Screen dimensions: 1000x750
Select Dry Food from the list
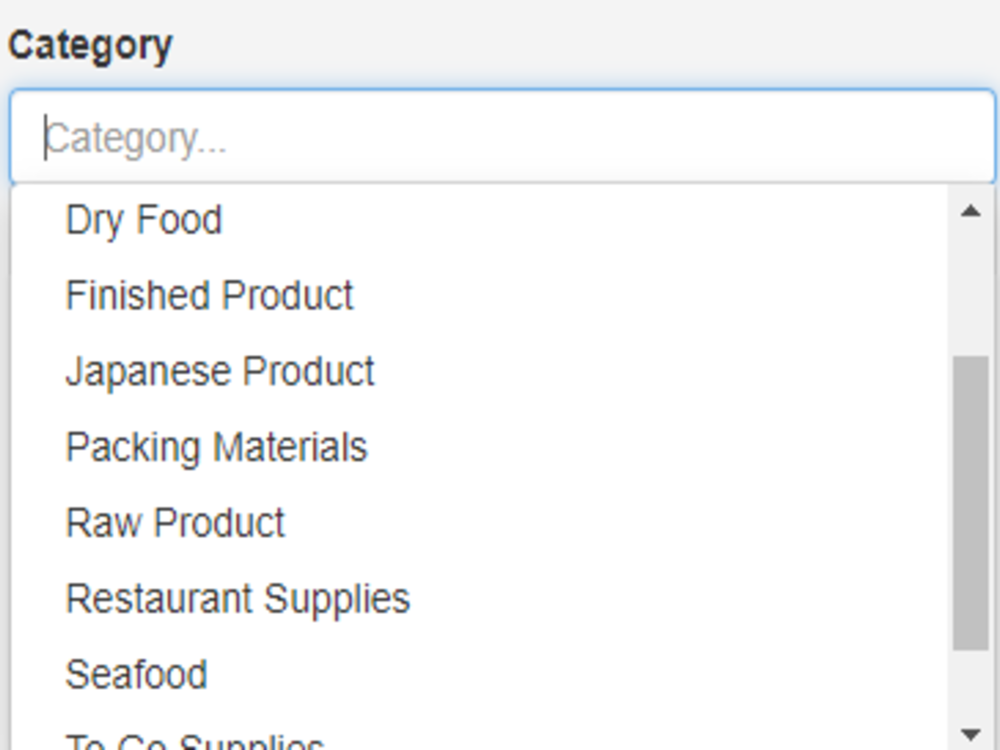pyautogui.click(x=480, y=220)
